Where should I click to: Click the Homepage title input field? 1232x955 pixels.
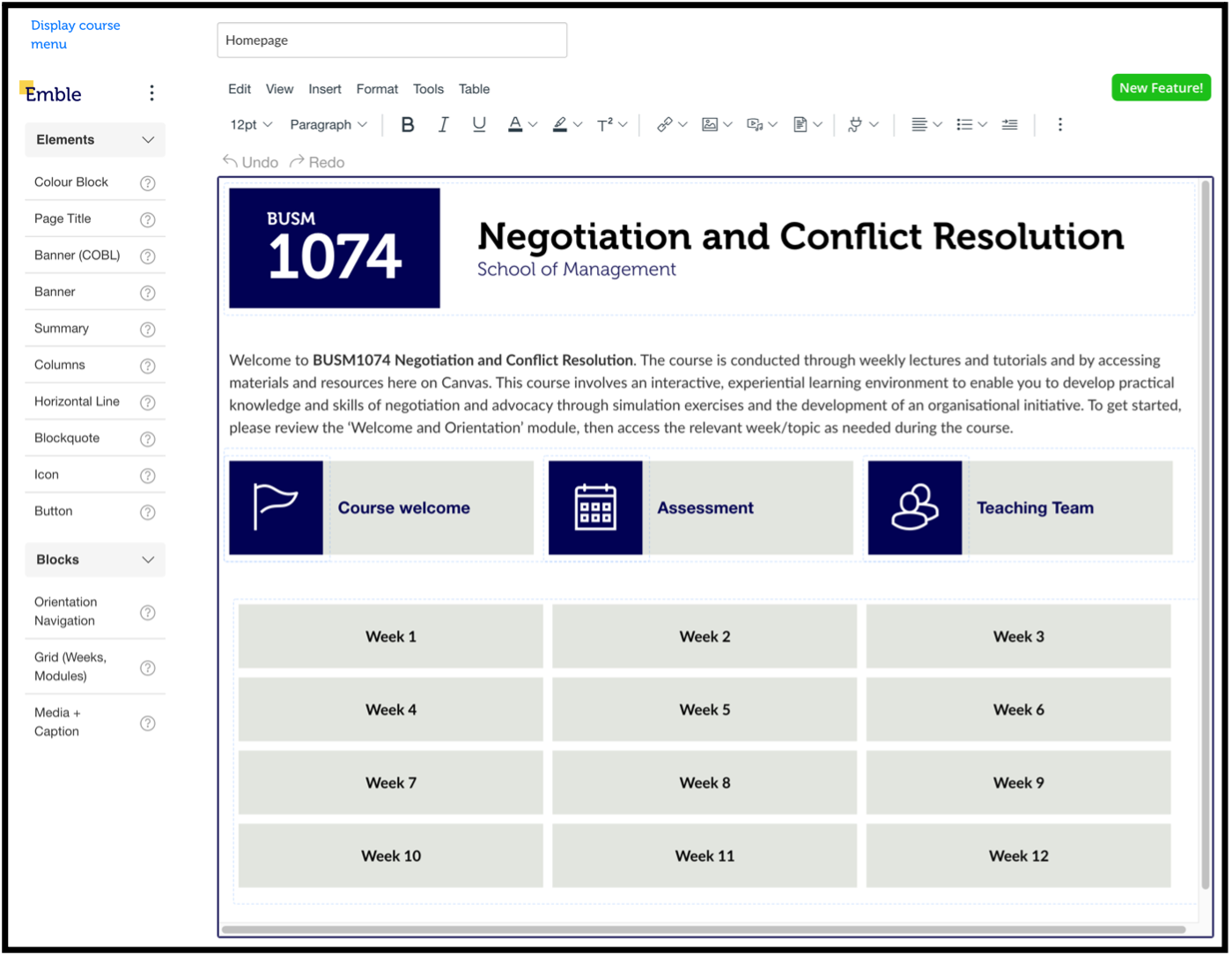(x=392, y=40)
